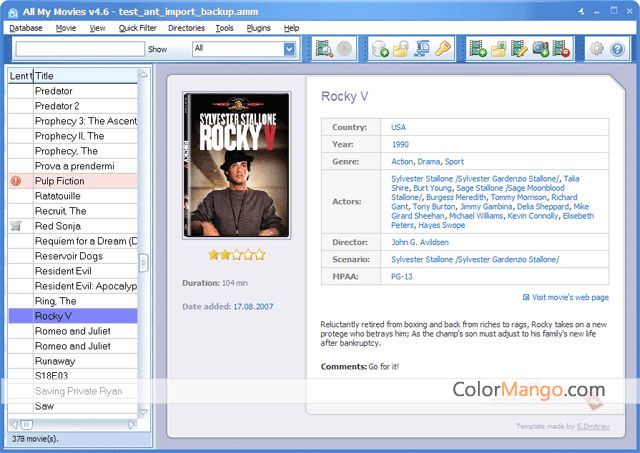This screenshot has height=453, width=640.
Task: Click the star rating under the cover
Action: click(235, 256)
